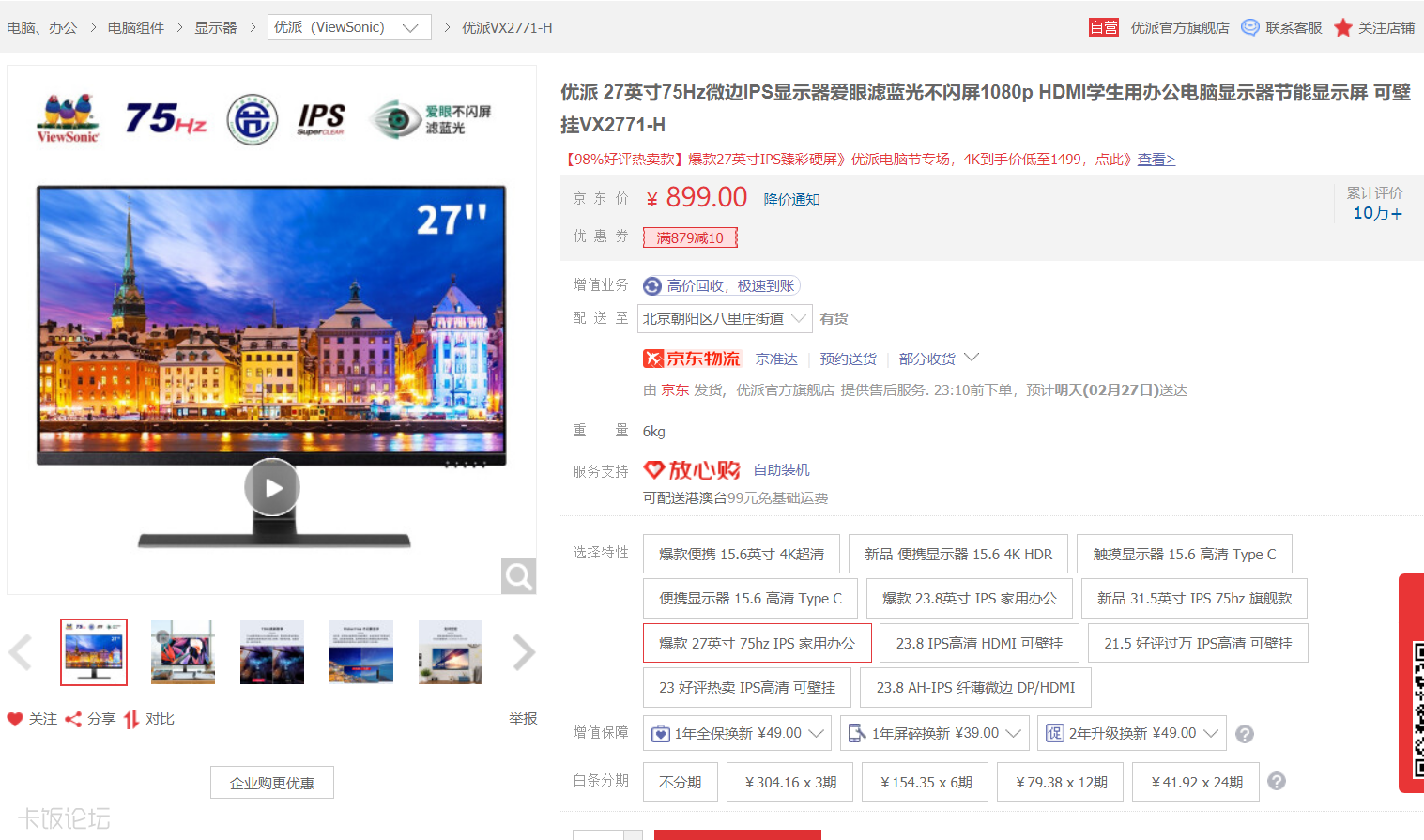Click 降价通知 price alert link
The image size is (1424, 840).
pos(792,199)
